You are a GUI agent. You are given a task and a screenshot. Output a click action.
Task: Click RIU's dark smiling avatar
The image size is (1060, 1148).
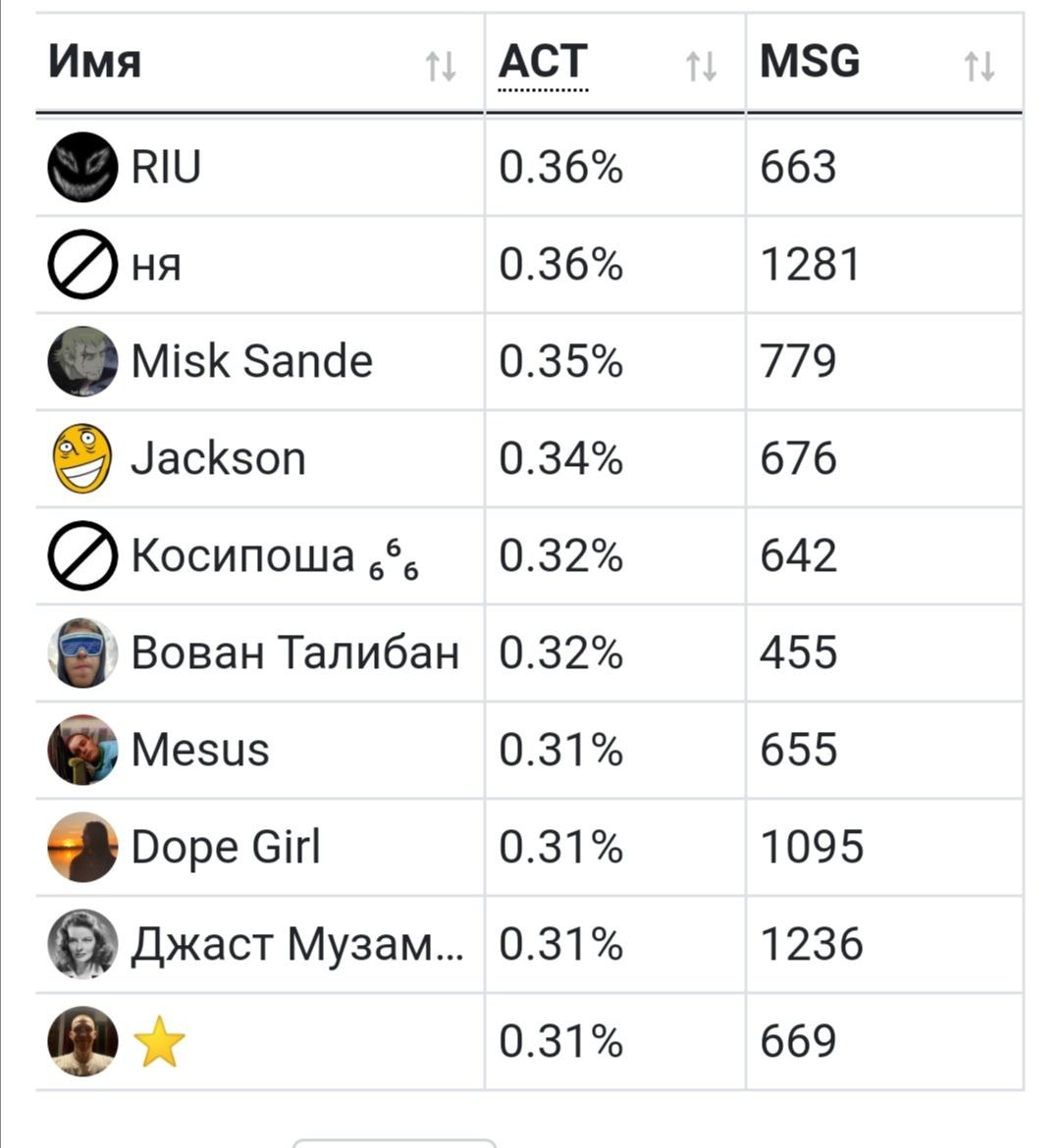point(82,167)
